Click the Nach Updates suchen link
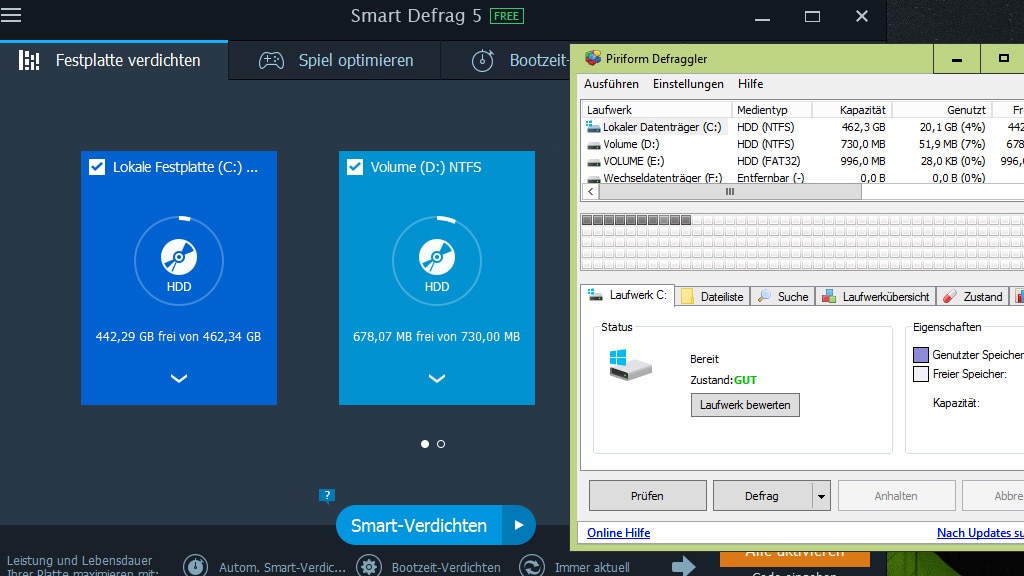Viewport: 1024px width, 576px height. [x=980, y=533]
